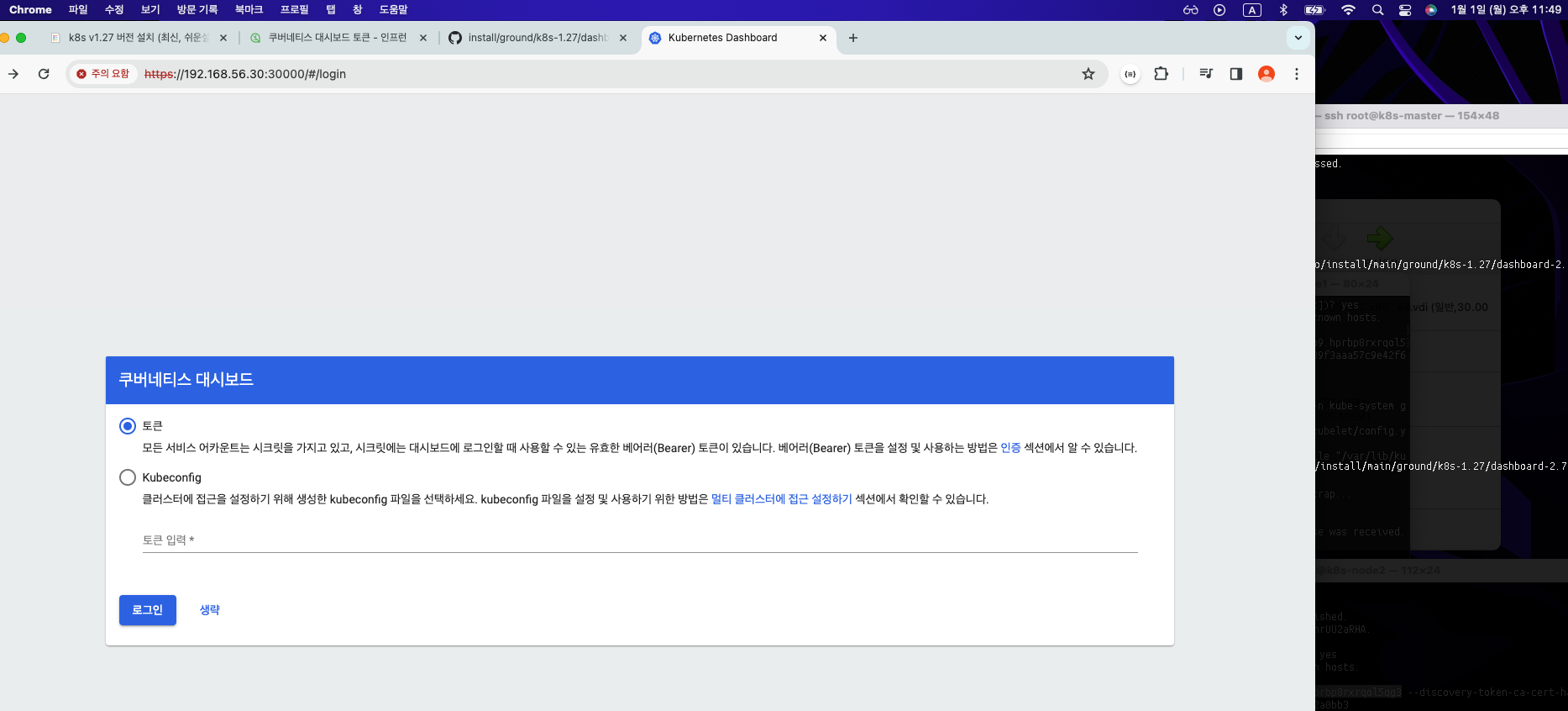Open the 도움말 menu
Screen dimensions: 1568x711
[393, 10]
